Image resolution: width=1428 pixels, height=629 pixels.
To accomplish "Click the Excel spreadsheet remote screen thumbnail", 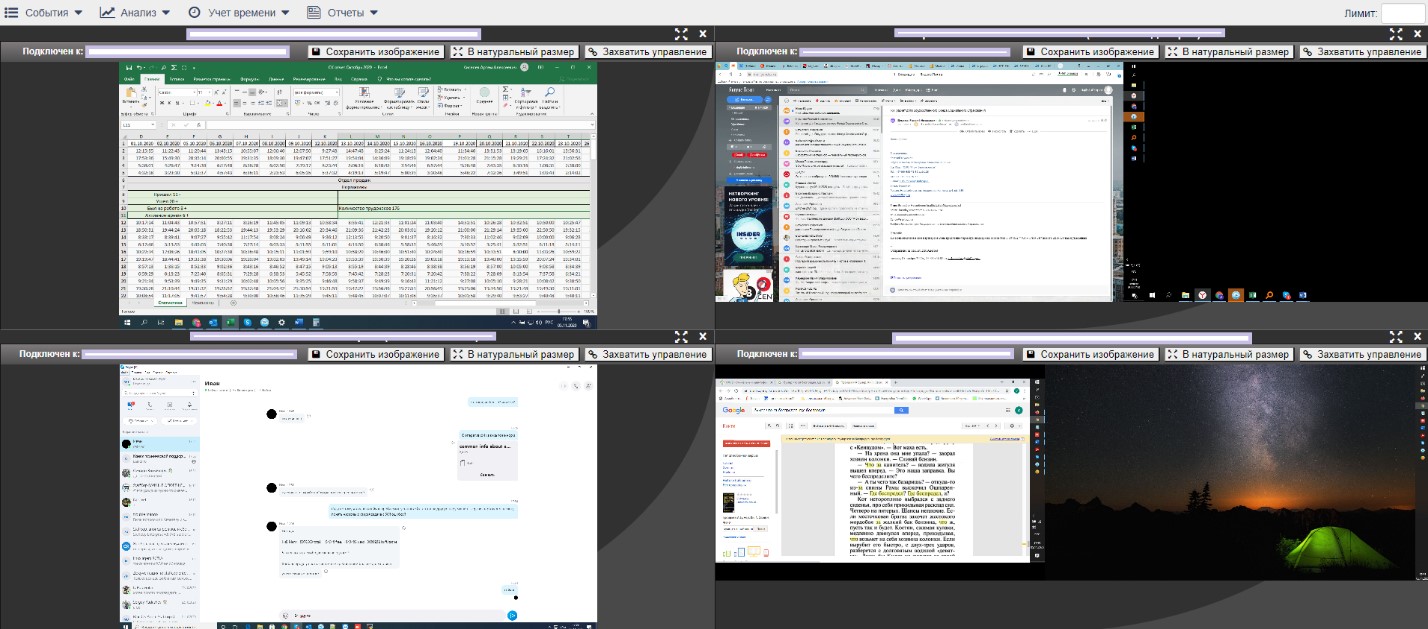I will [358, 196].
